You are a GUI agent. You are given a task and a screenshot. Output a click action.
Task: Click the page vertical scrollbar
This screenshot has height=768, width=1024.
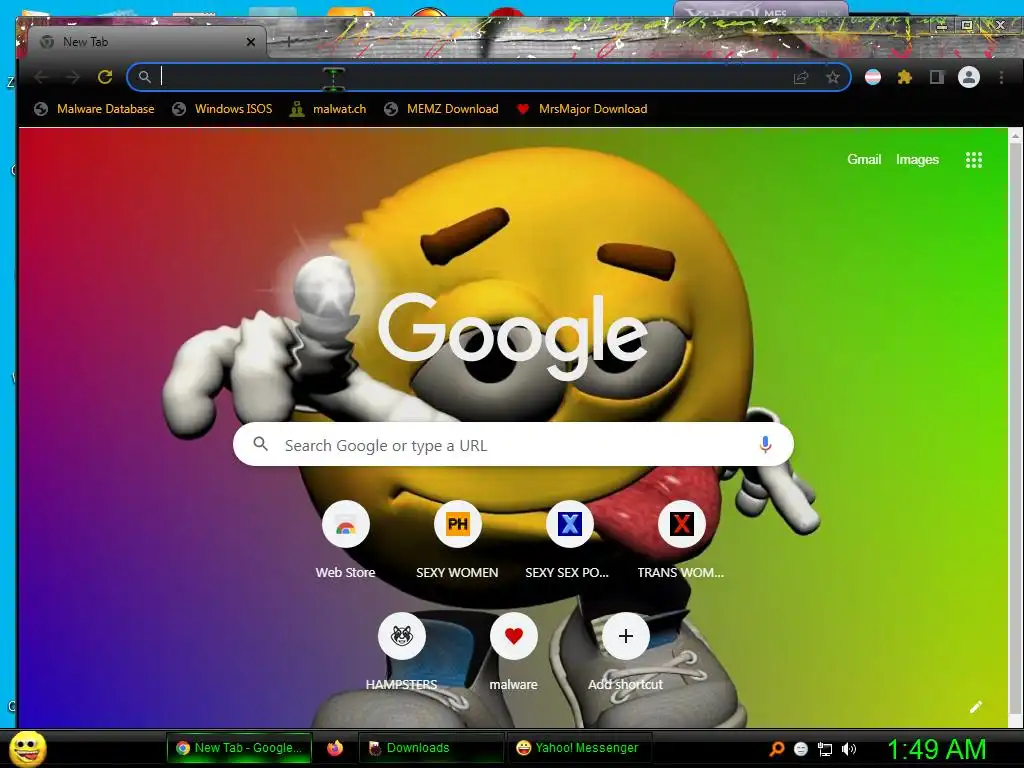[x=1015, y=428]
